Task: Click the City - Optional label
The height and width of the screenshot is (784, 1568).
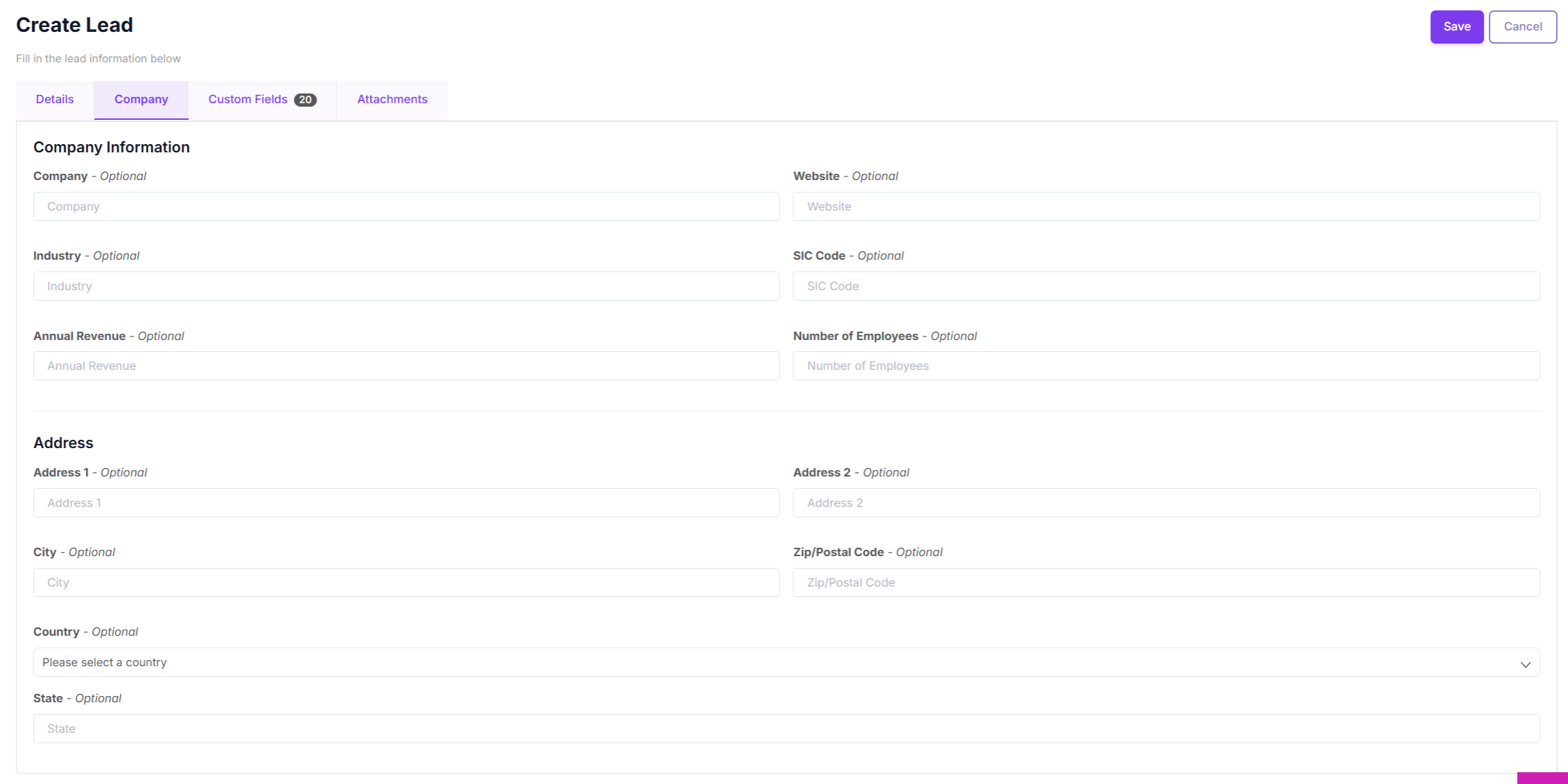Action: tap(74, 552)
